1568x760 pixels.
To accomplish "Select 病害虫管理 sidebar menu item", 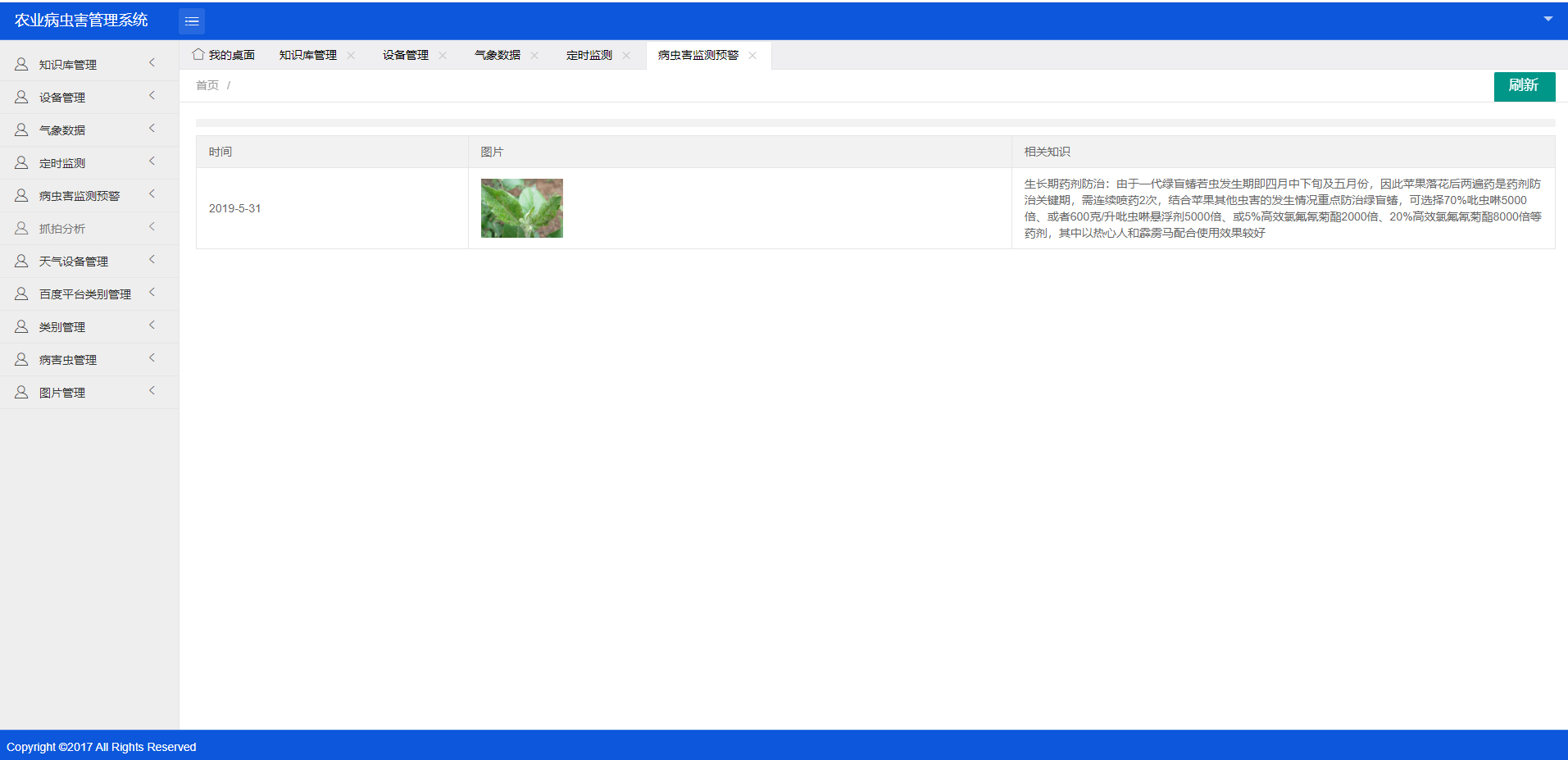I will (x=68, y=360).
